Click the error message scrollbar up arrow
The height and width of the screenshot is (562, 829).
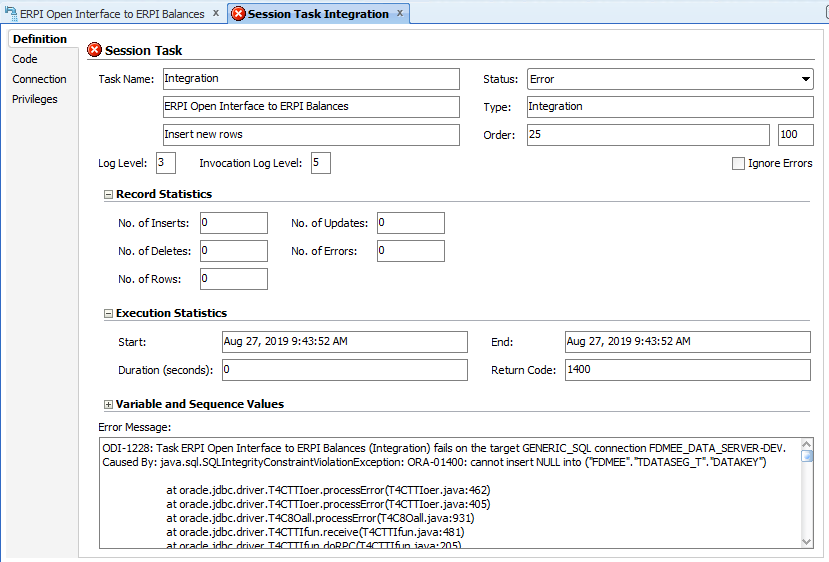click(807, 444)
